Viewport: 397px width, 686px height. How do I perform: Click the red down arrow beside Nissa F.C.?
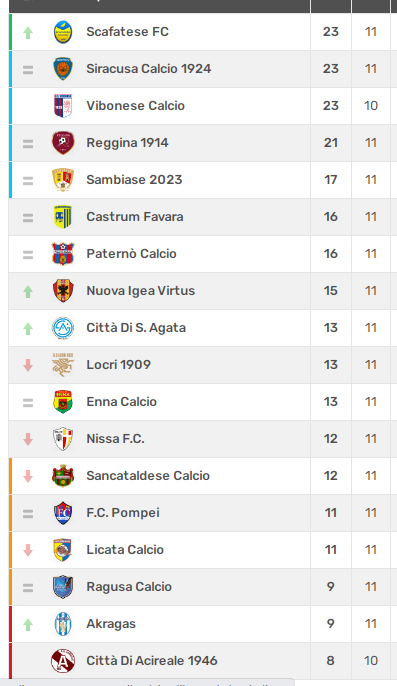28,439
